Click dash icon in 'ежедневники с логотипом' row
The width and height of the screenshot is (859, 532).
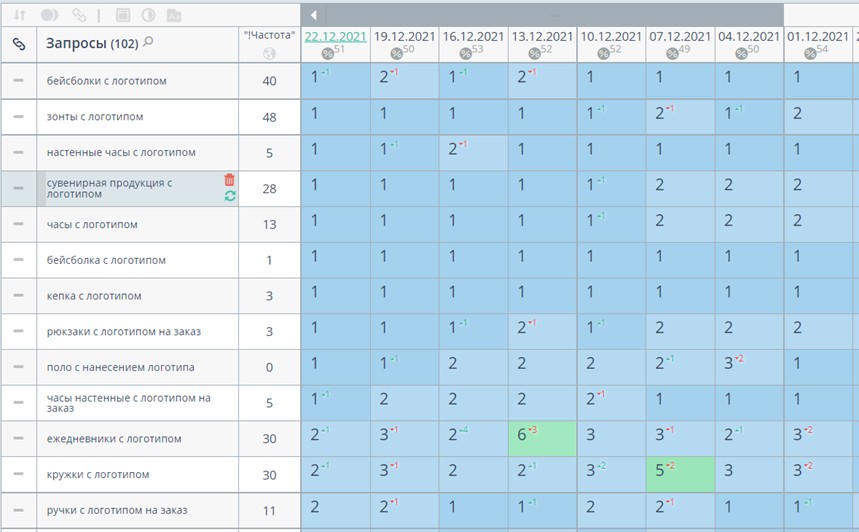coord(18,438)
